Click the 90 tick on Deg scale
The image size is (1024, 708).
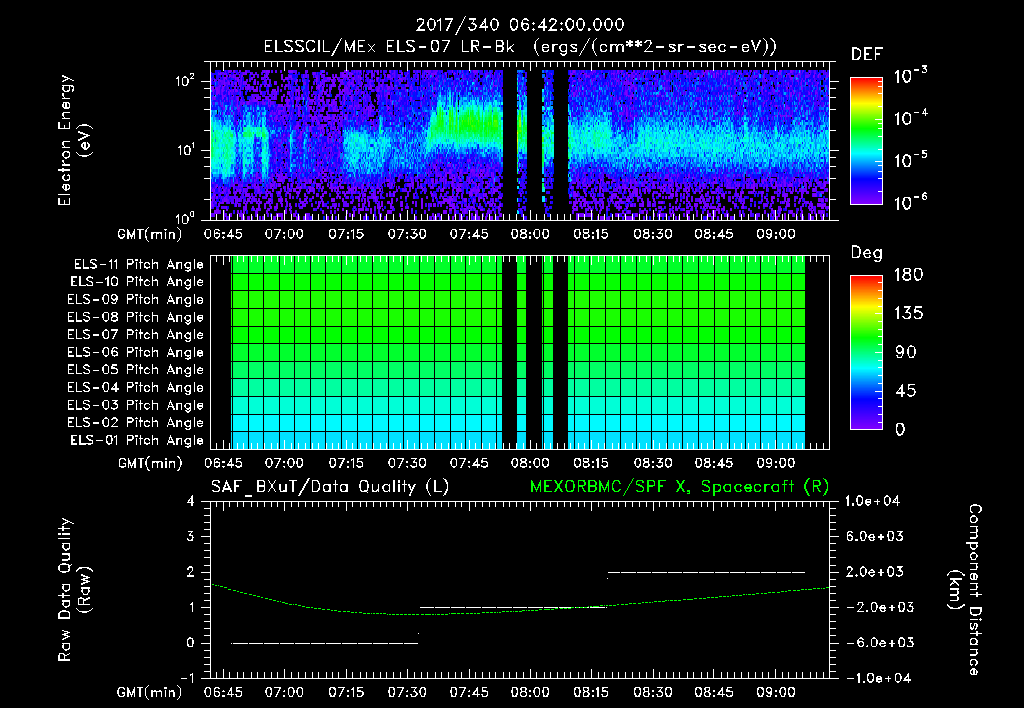(906, 353)
